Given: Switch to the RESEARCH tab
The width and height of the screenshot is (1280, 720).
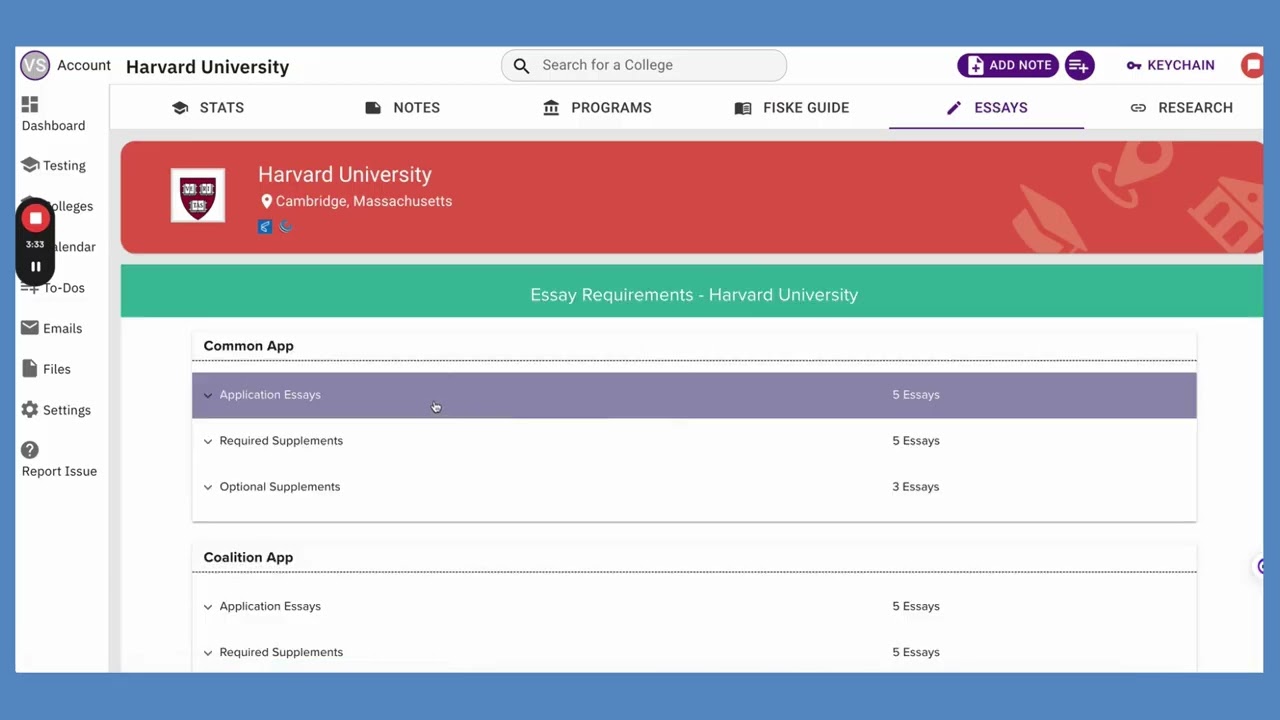Looking at the screenshot, I should (x=1181, y=108).
